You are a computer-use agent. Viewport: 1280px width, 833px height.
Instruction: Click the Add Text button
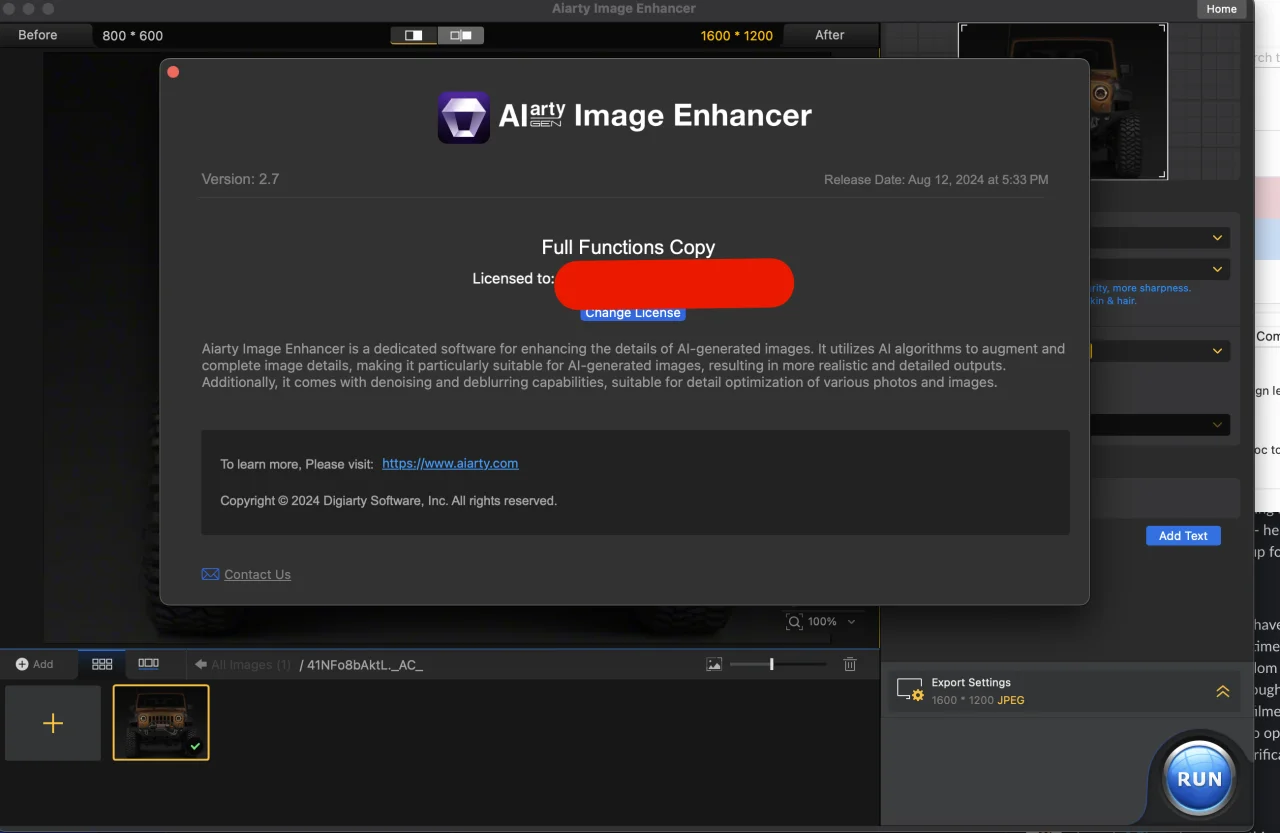pyautogui.click(x=1183, y=536)
